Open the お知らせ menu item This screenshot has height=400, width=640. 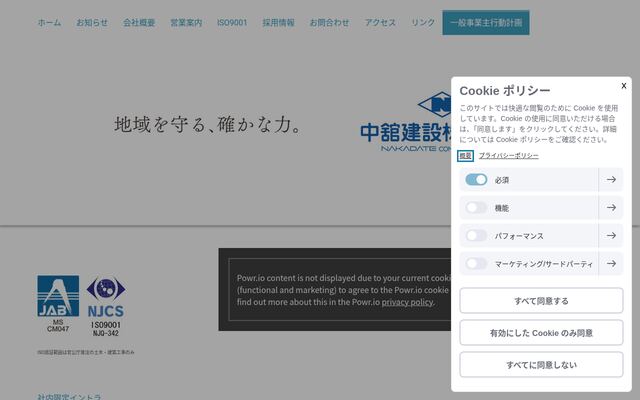click(x=92, y=22)
